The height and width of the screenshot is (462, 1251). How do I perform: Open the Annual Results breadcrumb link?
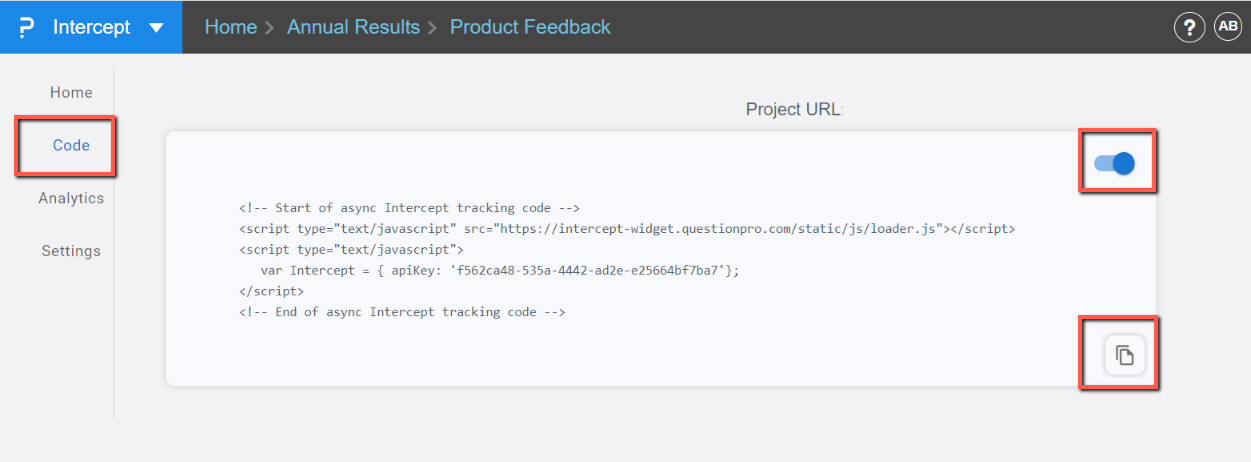tap(353, 27)
